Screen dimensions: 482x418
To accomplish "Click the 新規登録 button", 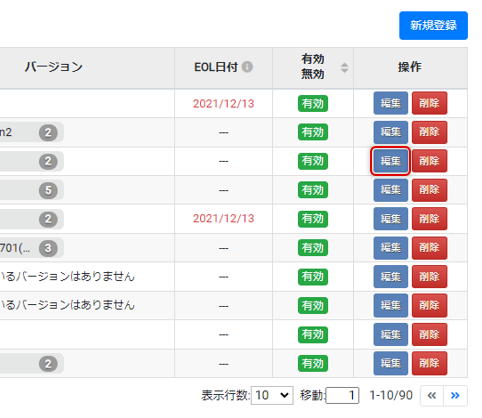I will [x=433, y=25].
